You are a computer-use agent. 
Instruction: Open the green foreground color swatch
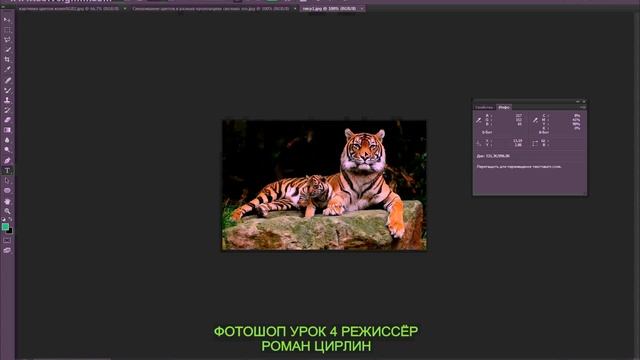point(5,227)
